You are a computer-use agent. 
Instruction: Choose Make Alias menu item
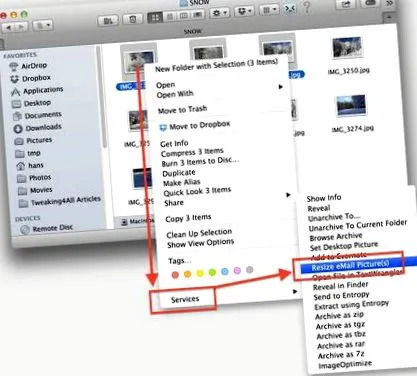181,183
